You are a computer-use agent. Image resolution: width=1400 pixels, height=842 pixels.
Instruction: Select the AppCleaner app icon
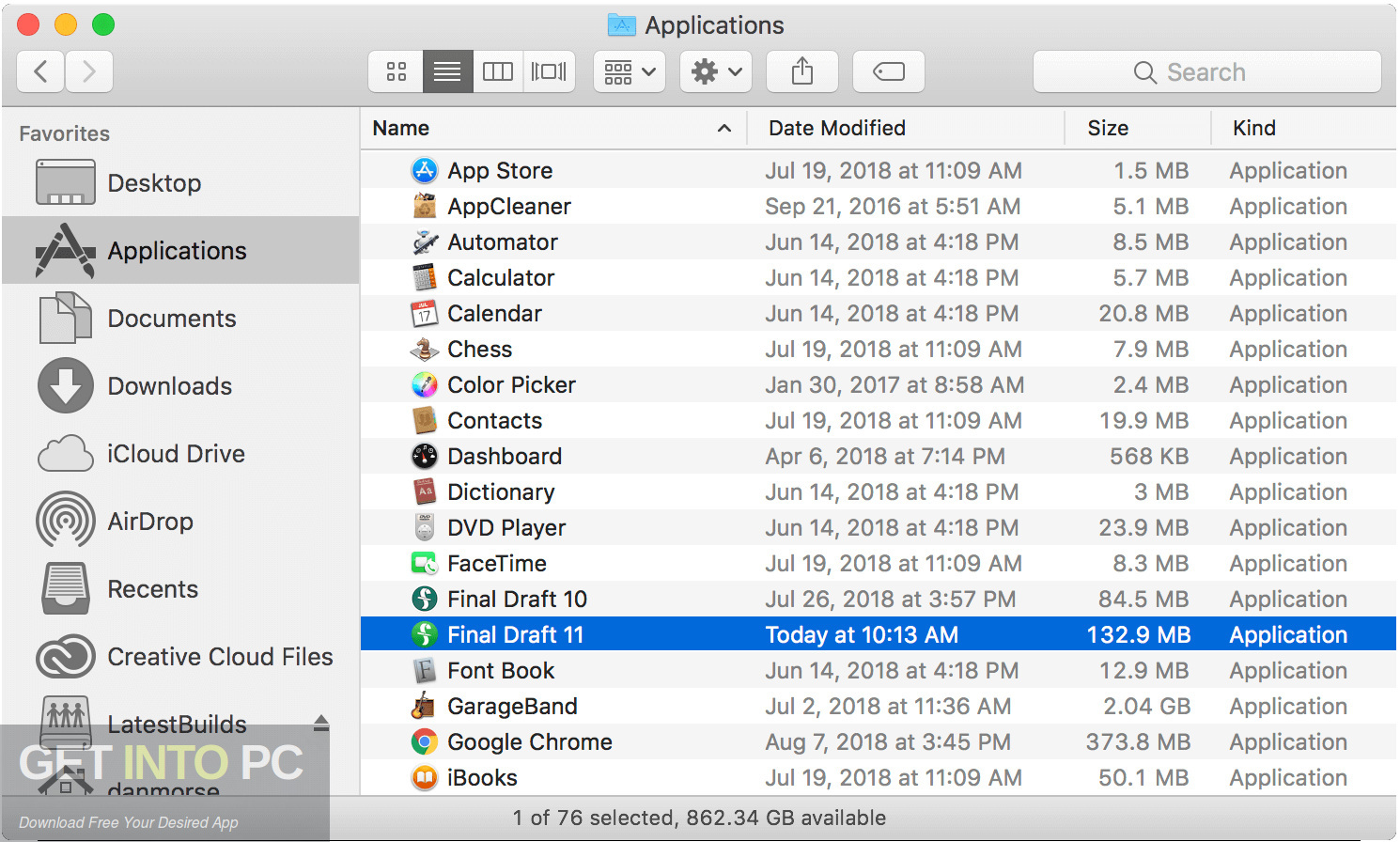point(425,206)
